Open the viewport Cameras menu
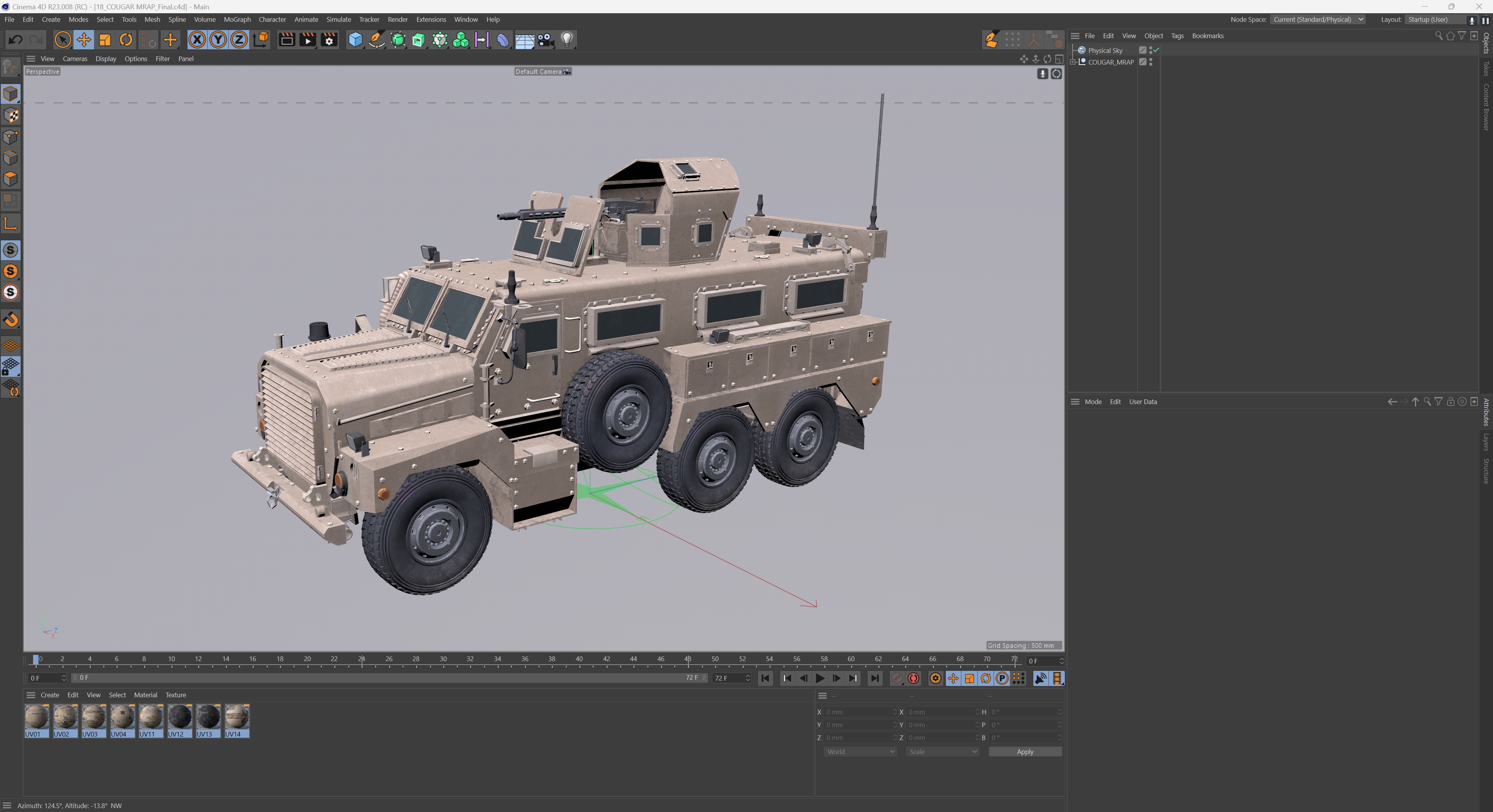Screen dimensions: 1493x812 [x=75, y=59]
